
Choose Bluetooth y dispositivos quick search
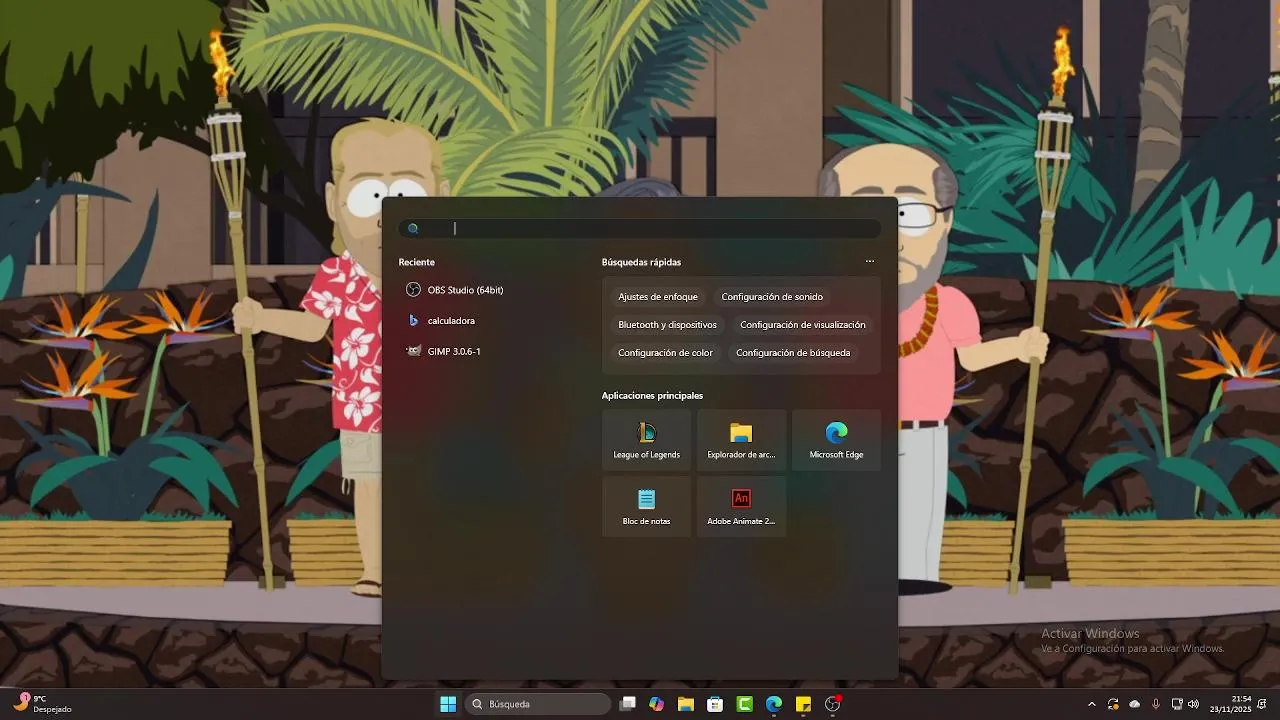point(667,325)
